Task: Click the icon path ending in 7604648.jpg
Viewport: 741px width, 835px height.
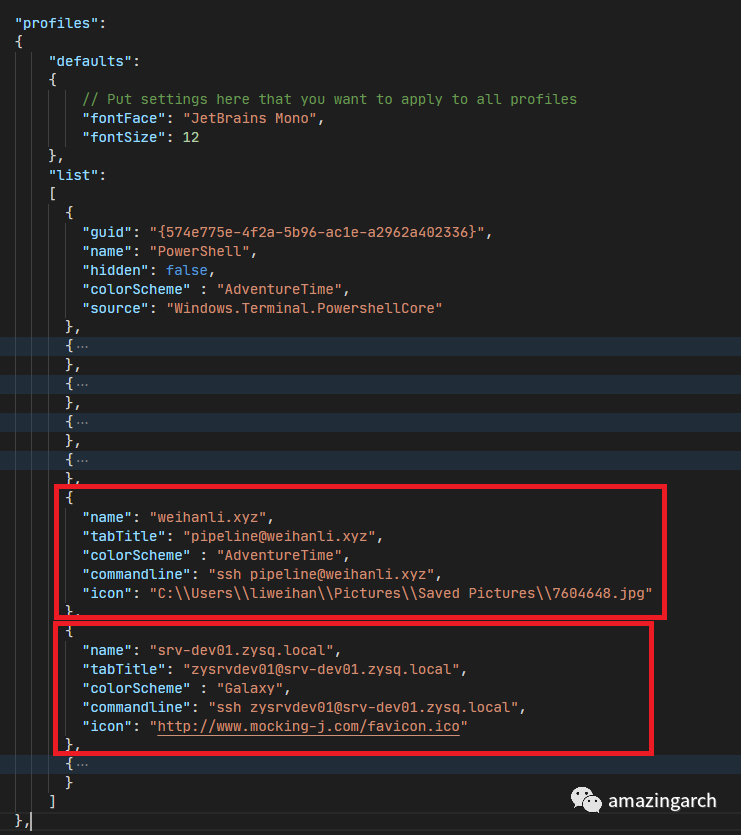Action: tap(401, 593)
